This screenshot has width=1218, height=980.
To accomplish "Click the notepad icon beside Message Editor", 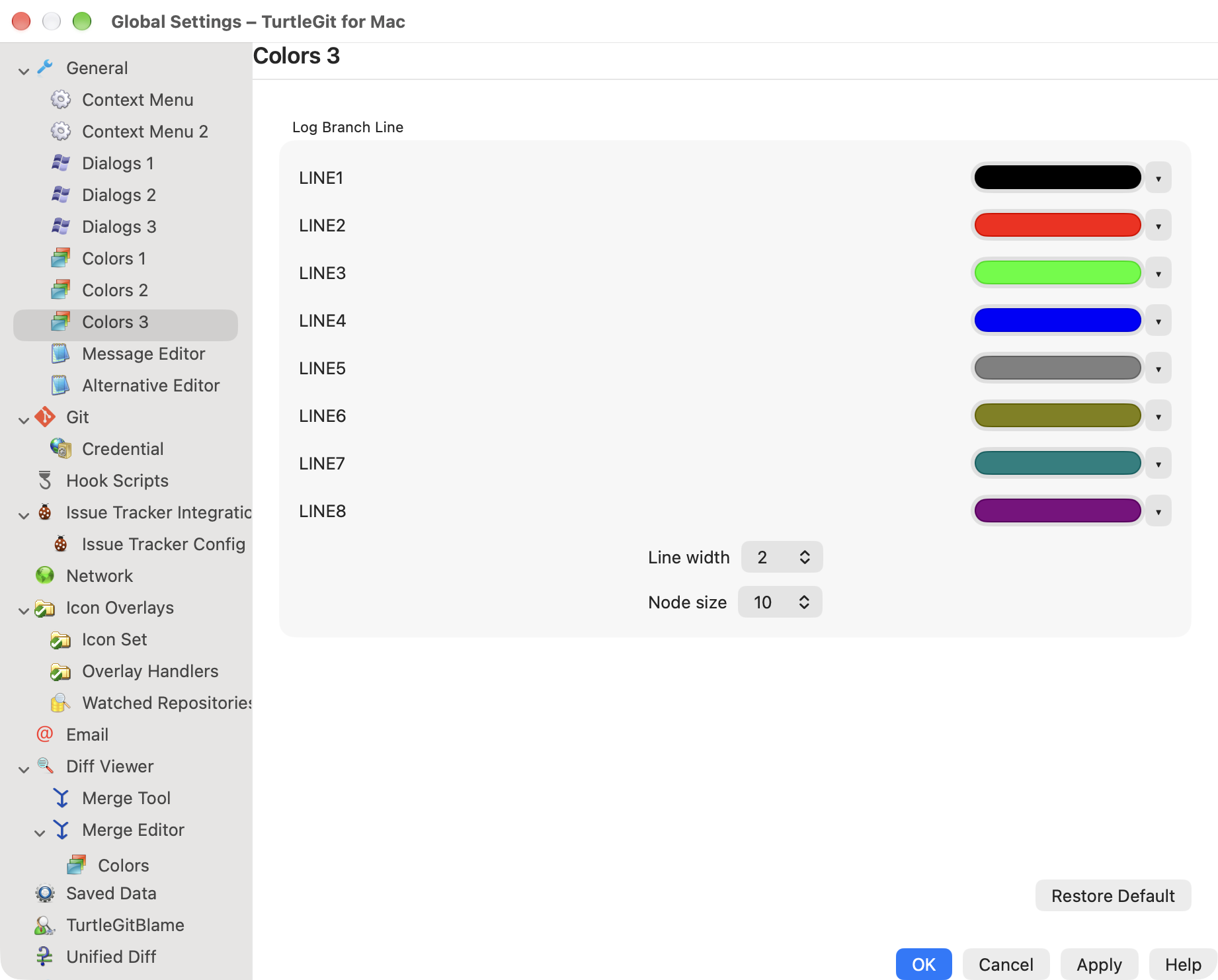I will 61,353.
